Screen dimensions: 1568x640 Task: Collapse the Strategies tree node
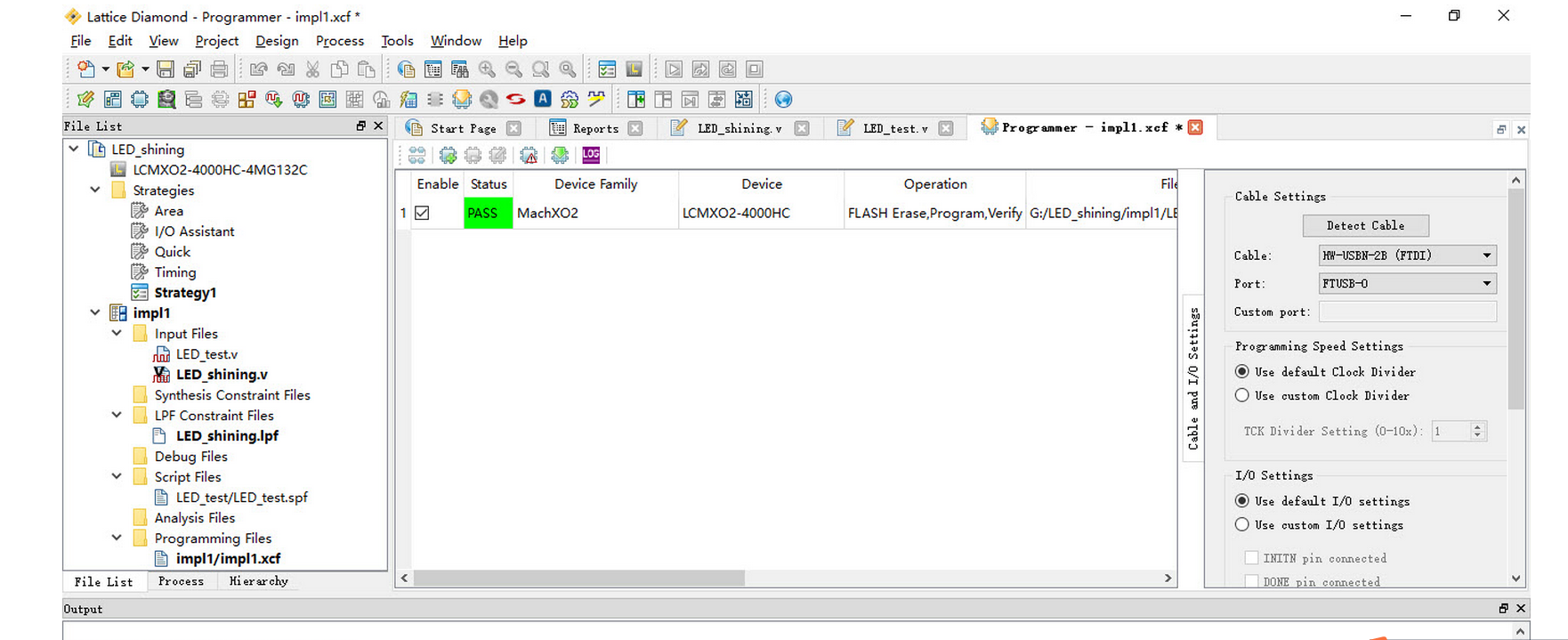(95, 190)
